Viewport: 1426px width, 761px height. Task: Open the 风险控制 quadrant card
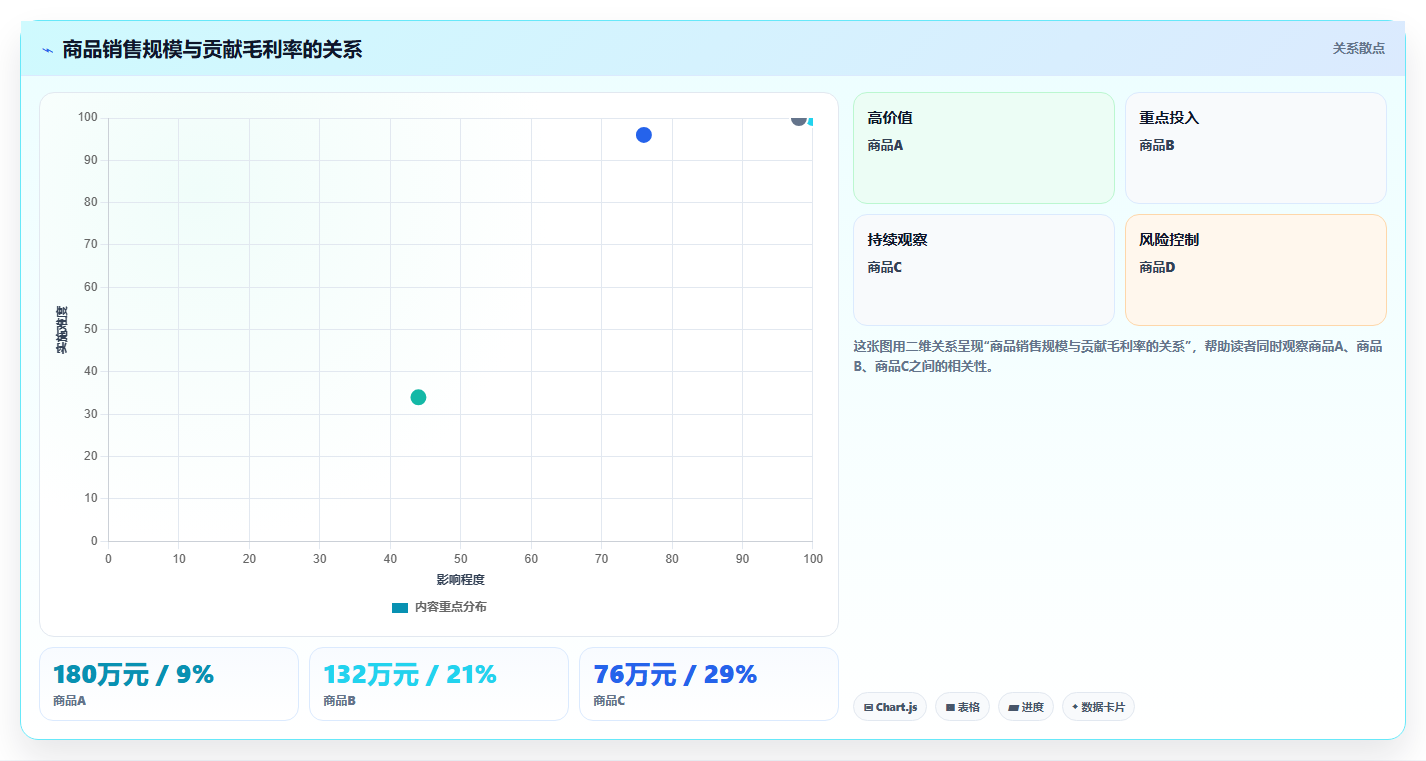1256,270
